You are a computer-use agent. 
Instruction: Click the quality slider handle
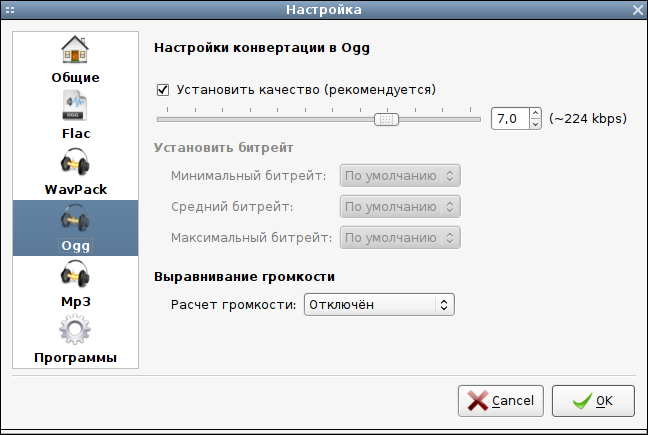pyautogui.click(x=386, y=119)
